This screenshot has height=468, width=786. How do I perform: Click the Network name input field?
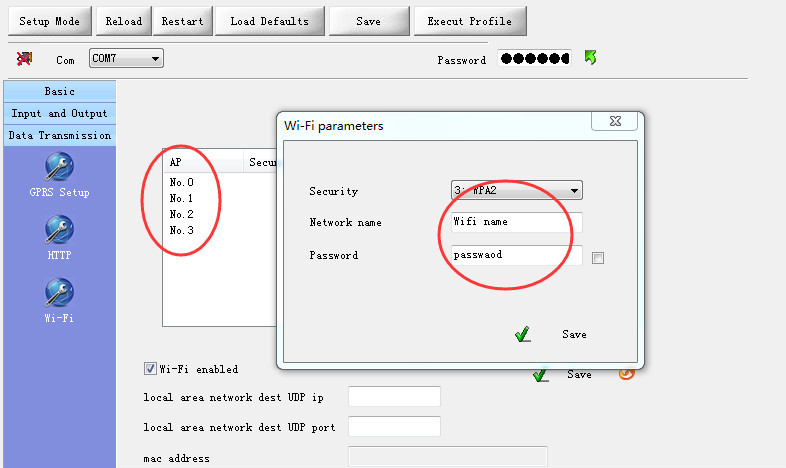tap(515, 223)
